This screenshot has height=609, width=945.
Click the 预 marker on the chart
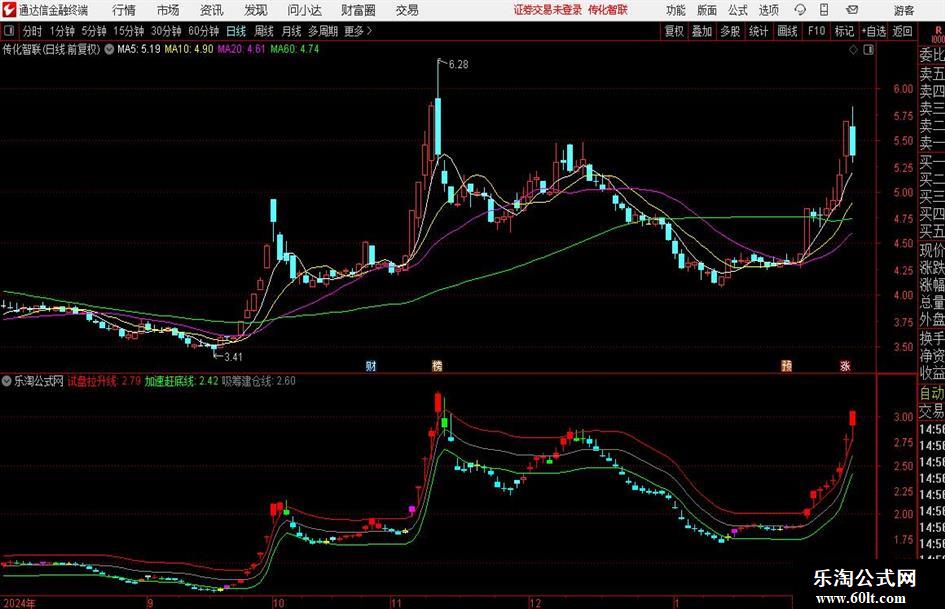point(786,365)
